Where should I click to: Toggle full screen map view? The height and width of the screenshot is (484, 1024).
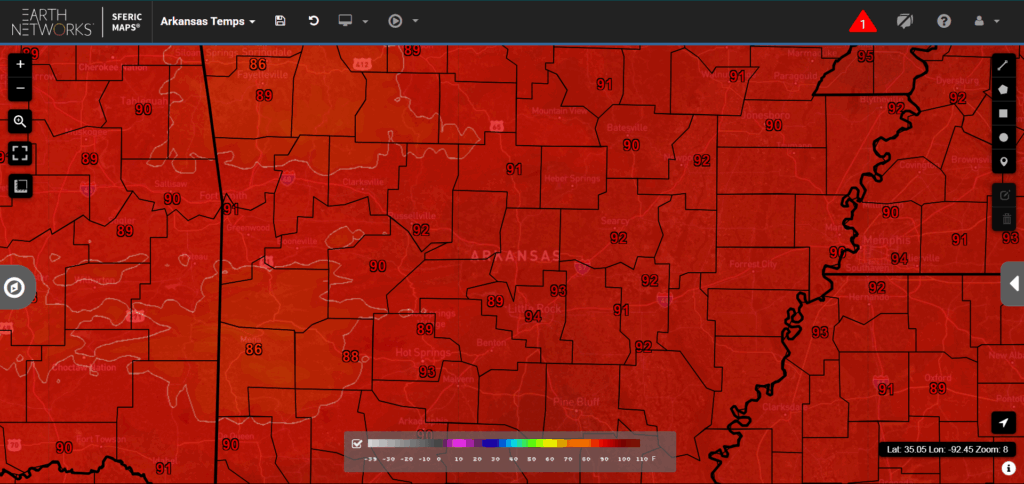[20, 153]
